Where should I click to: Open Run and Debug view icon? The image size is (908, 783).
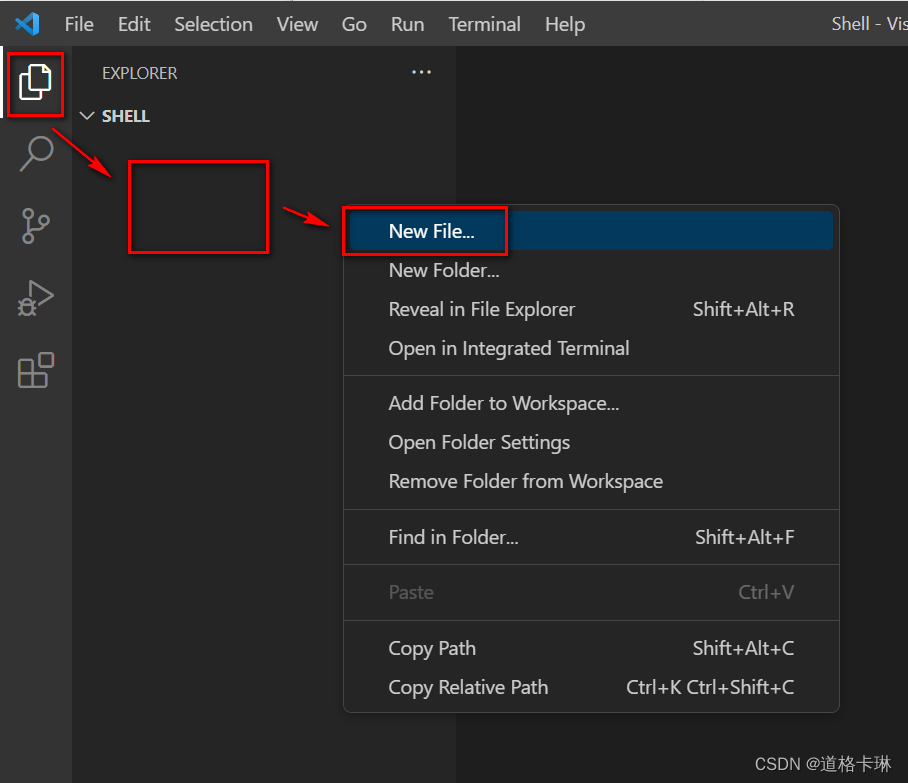point(35,298)
